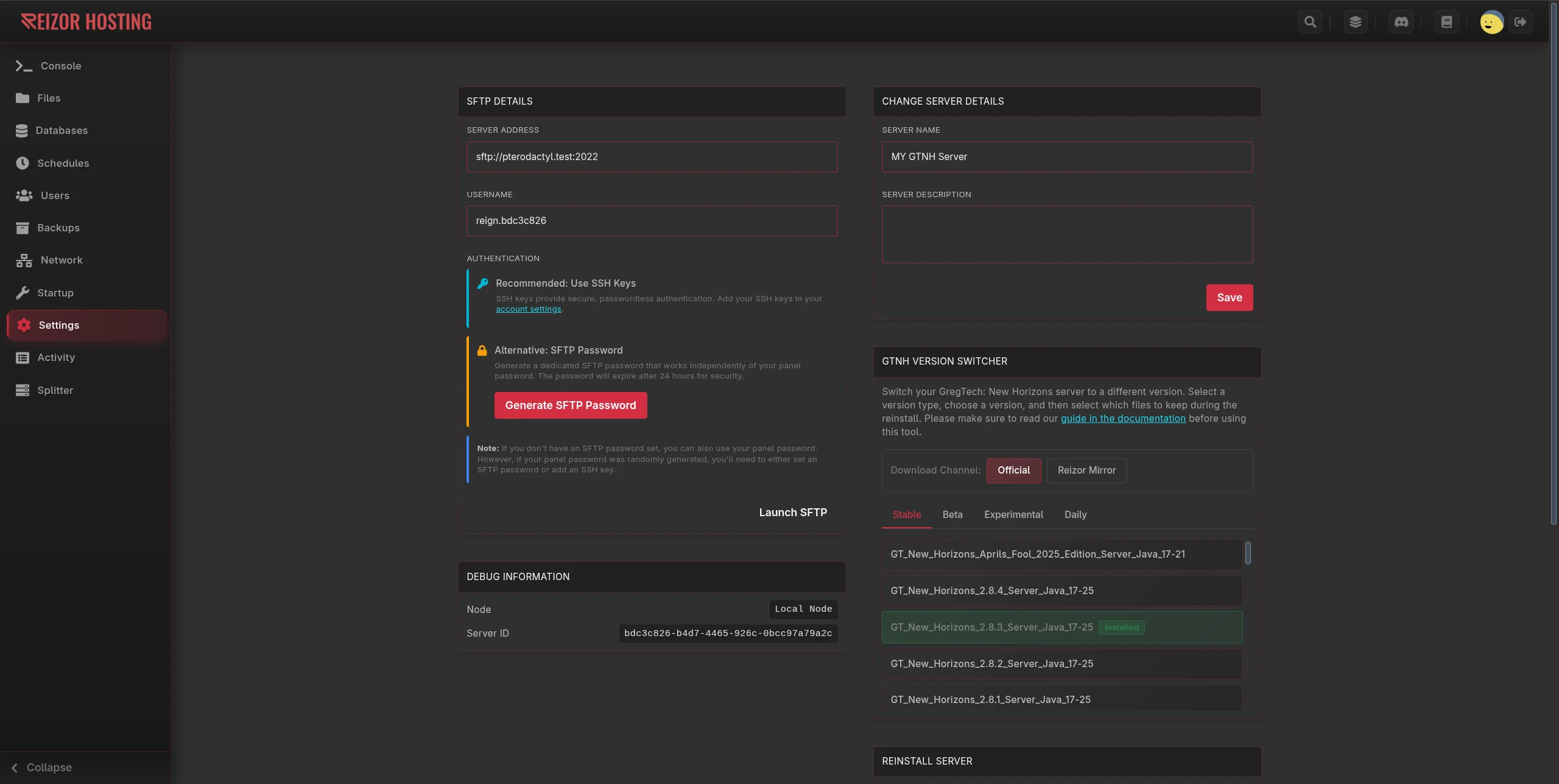The image size is (1559, 784).
Task: Switch download channel to Reizor Mirror
Action: click(1086, 471)
